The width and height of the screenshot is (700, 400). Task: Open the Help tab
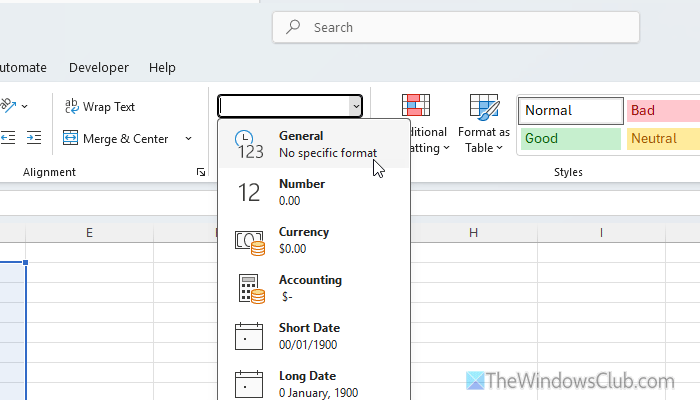coord(162,68)
